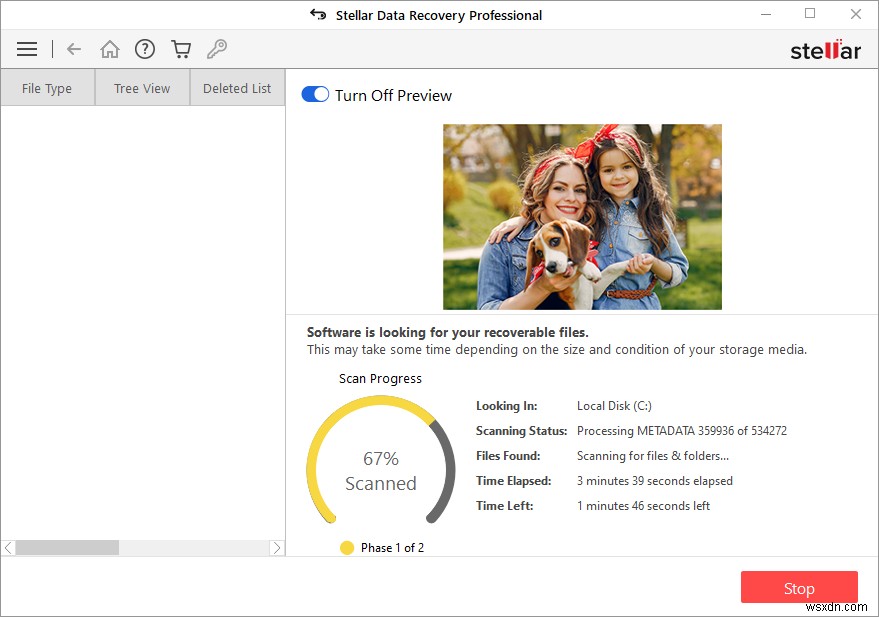Image resolution: width=879 pixels, height=617 pixels.
Task: Click the back navigation arrow icon
Action: 72,48
